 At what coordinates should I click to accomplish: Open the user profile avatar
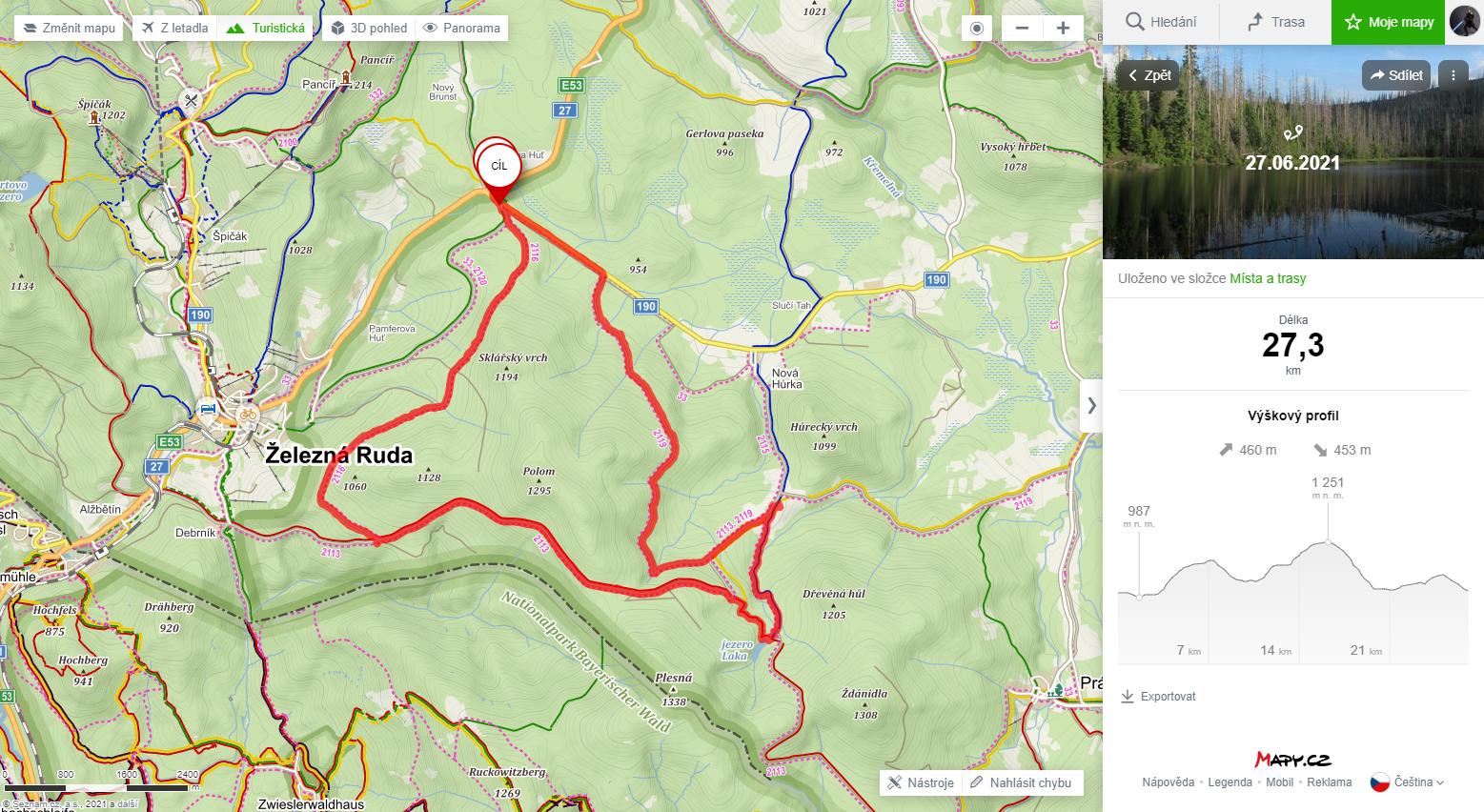click(x=1465, y=21)
